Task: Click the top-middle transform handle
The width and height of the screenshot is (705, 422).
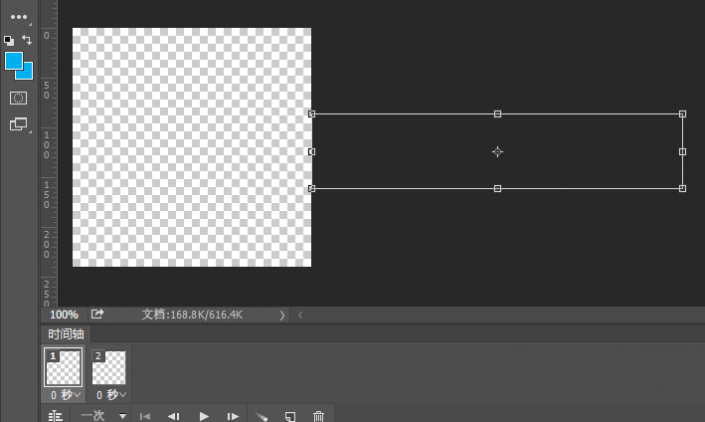Action: [x=497, y=114]
